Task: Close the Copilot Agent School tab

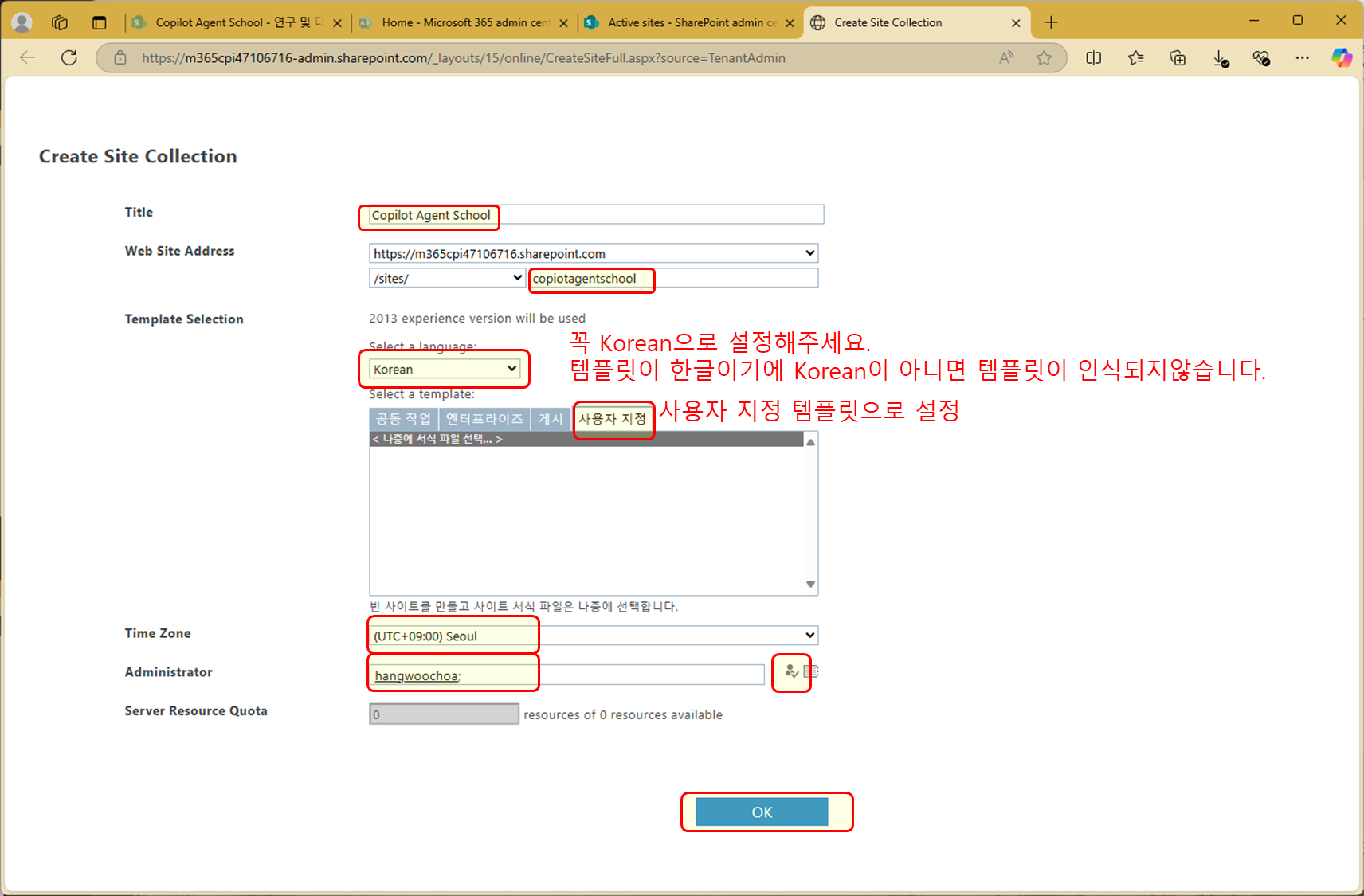Action: (x=337, y=23)
